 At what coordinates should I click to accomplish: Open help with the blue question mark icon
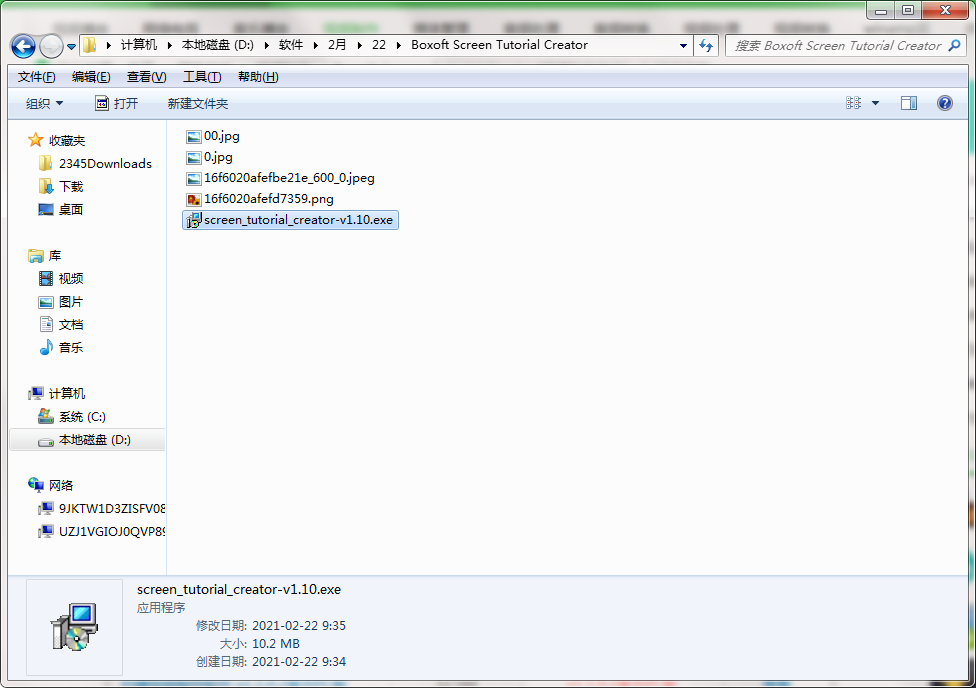point(945,103)
